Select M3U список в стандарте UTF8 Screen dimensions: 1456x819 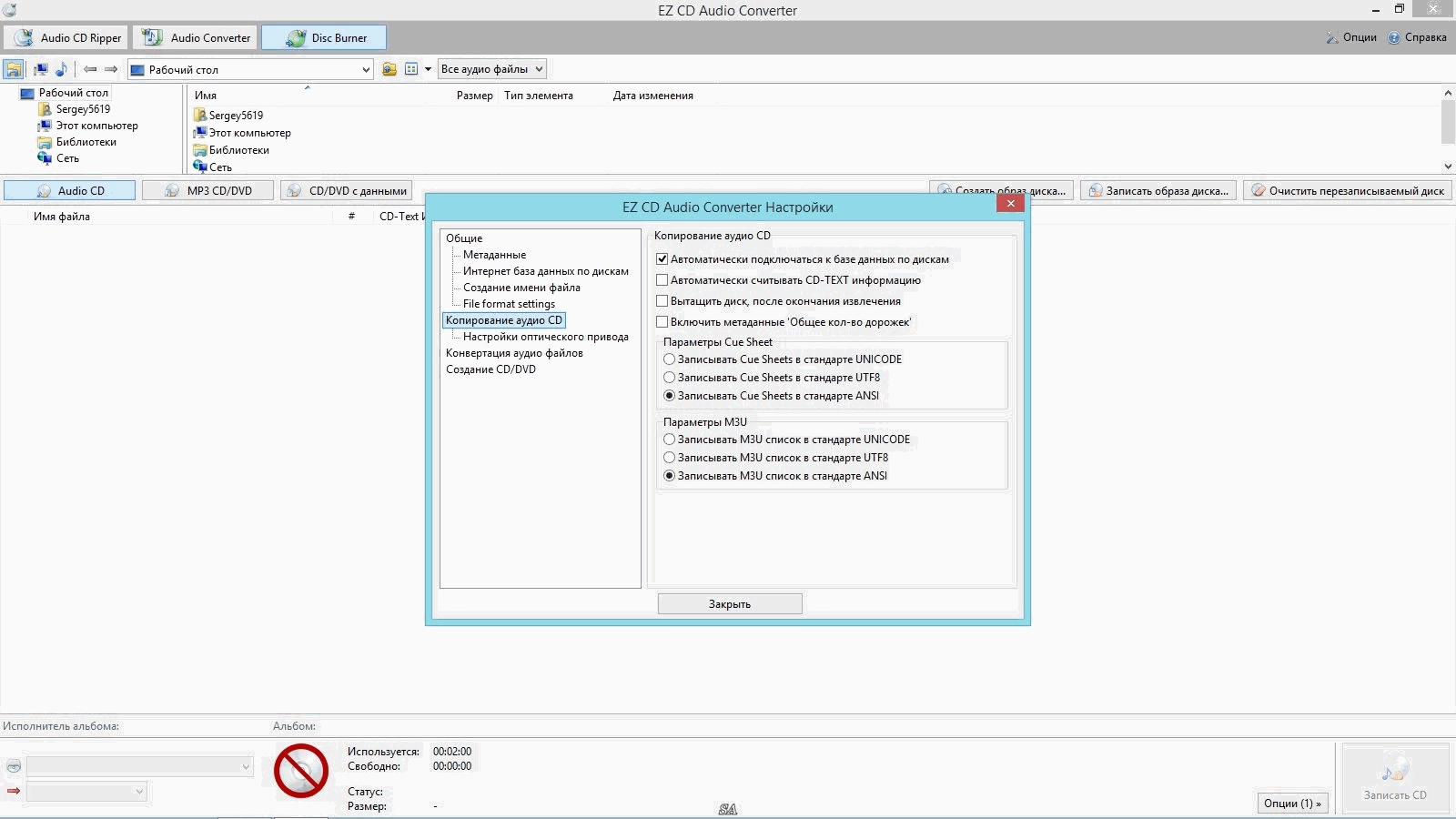tap(670, 458)
